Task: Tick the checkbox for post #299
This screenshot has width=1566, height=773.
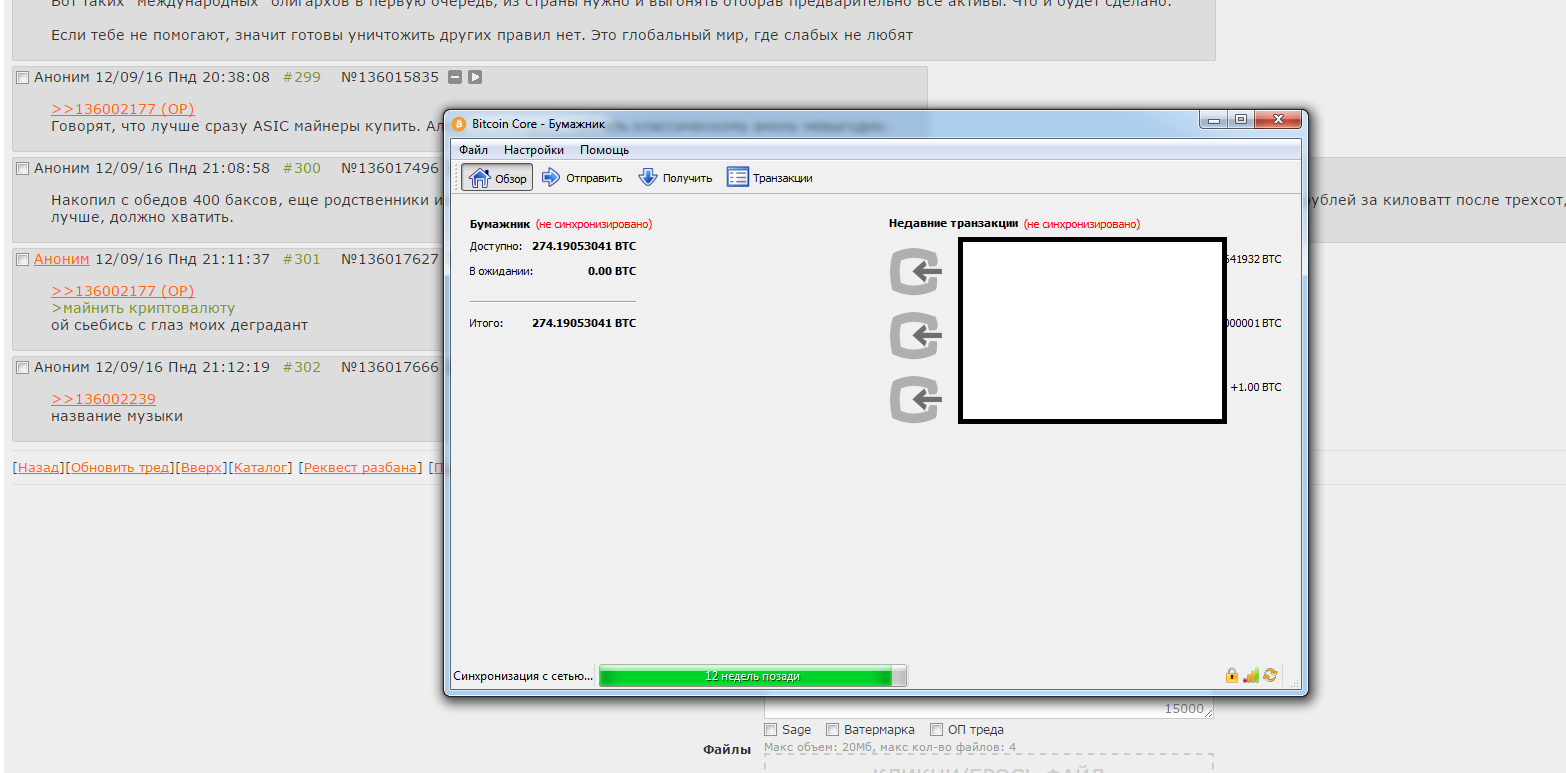Action: coord(23,78)
